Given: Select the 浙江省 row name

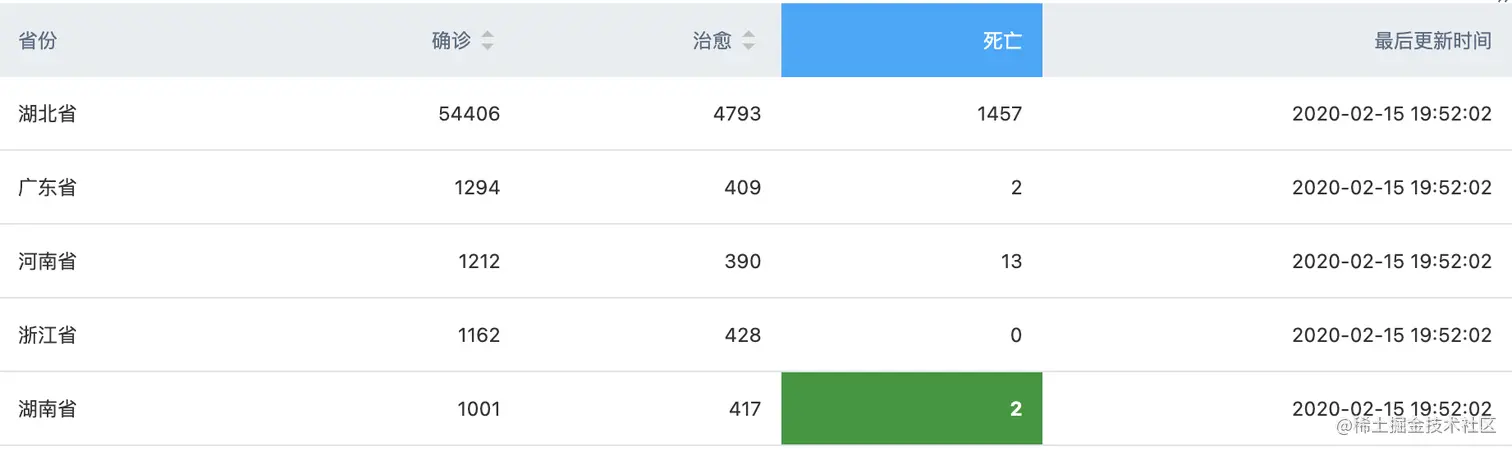Looking at the screenshot, I should click(x=47, y=335).
